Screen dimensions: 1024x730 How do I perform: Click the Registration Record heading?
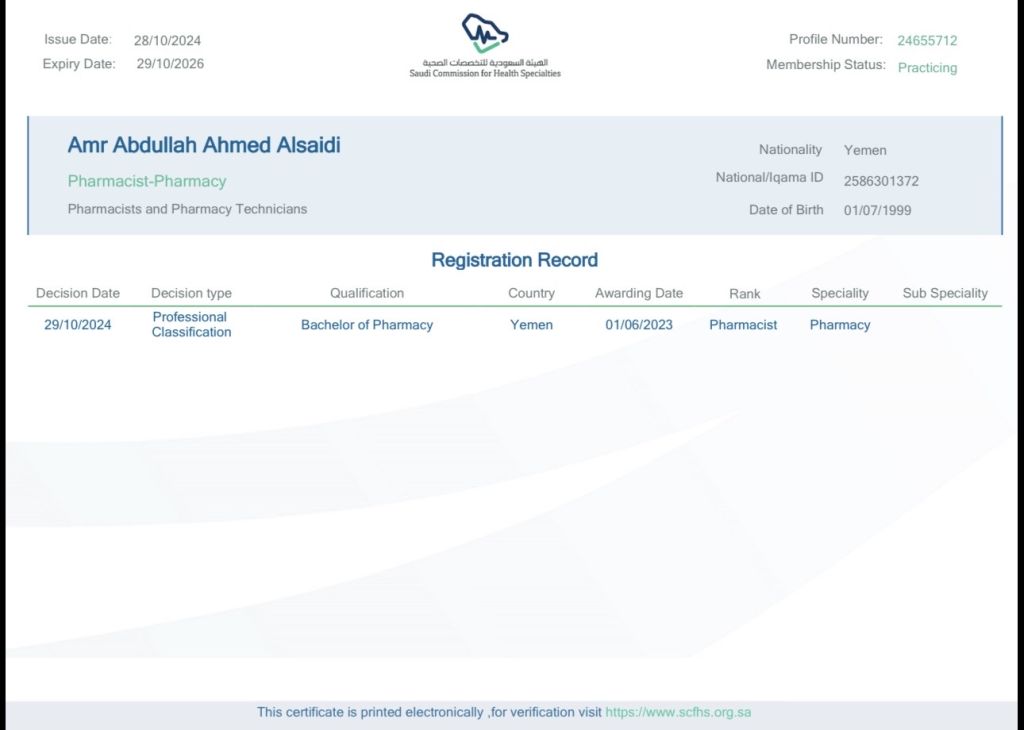pyautogui.click(x=514, y=260)
